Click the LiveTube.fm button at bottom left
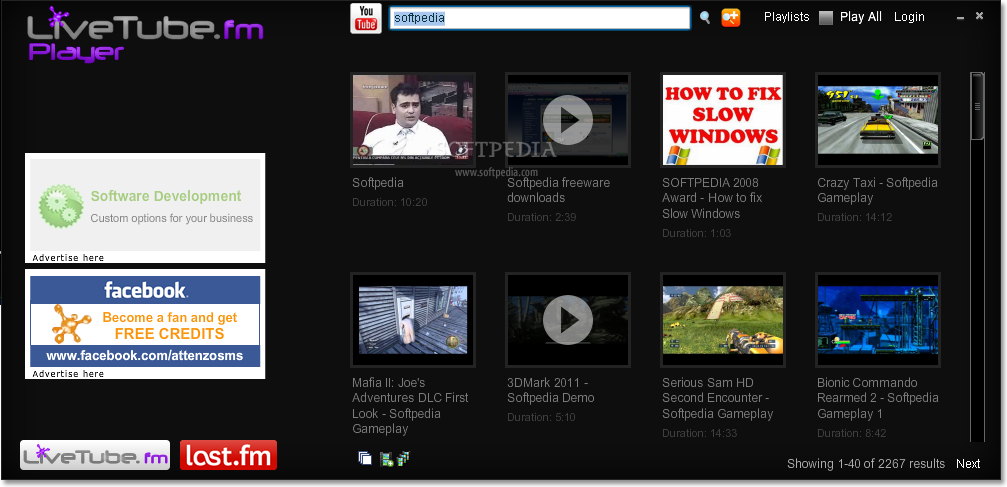This screenshot has width=1007, height=487. click(x=95, y=455)
